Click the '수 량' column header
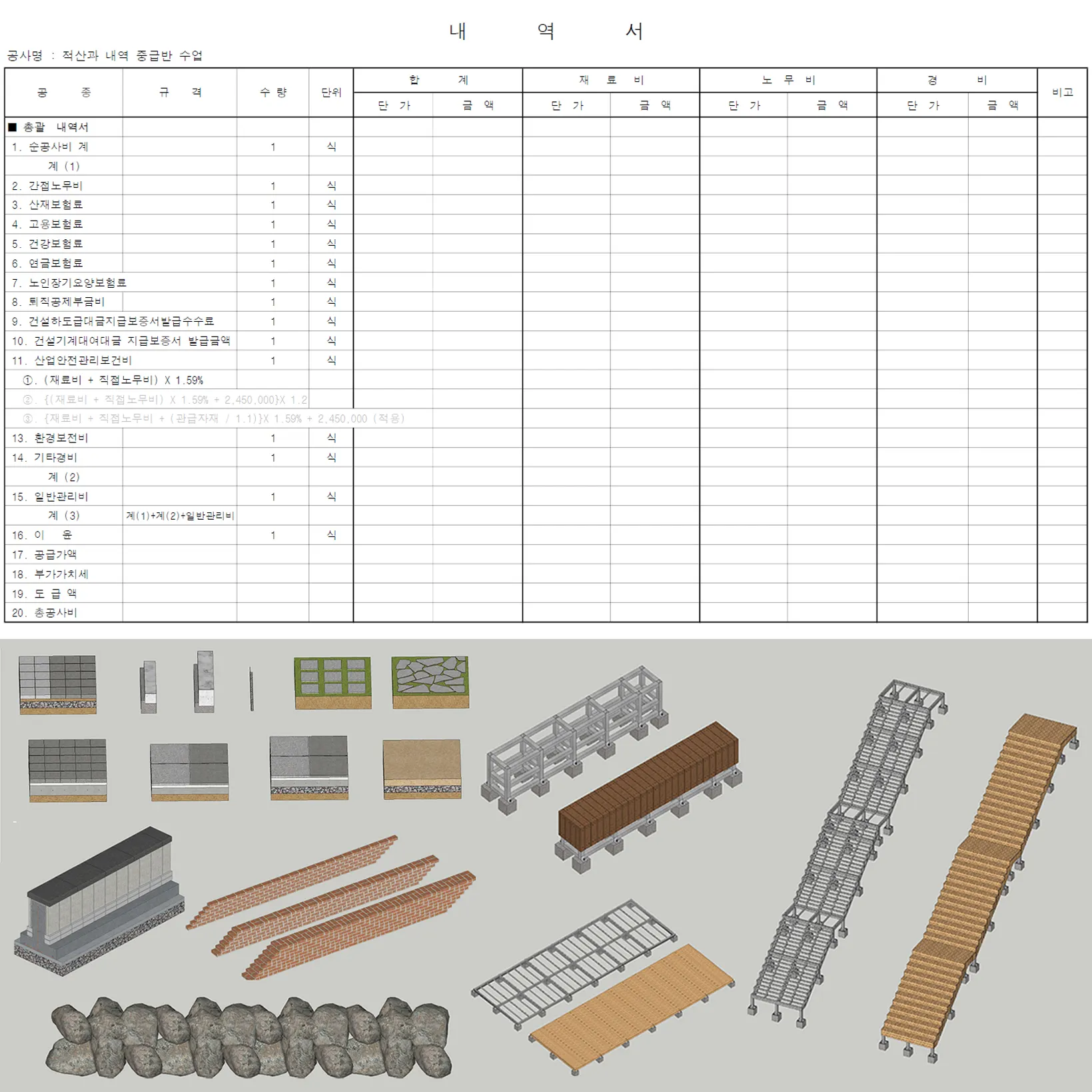 click(x=273, y=93)
